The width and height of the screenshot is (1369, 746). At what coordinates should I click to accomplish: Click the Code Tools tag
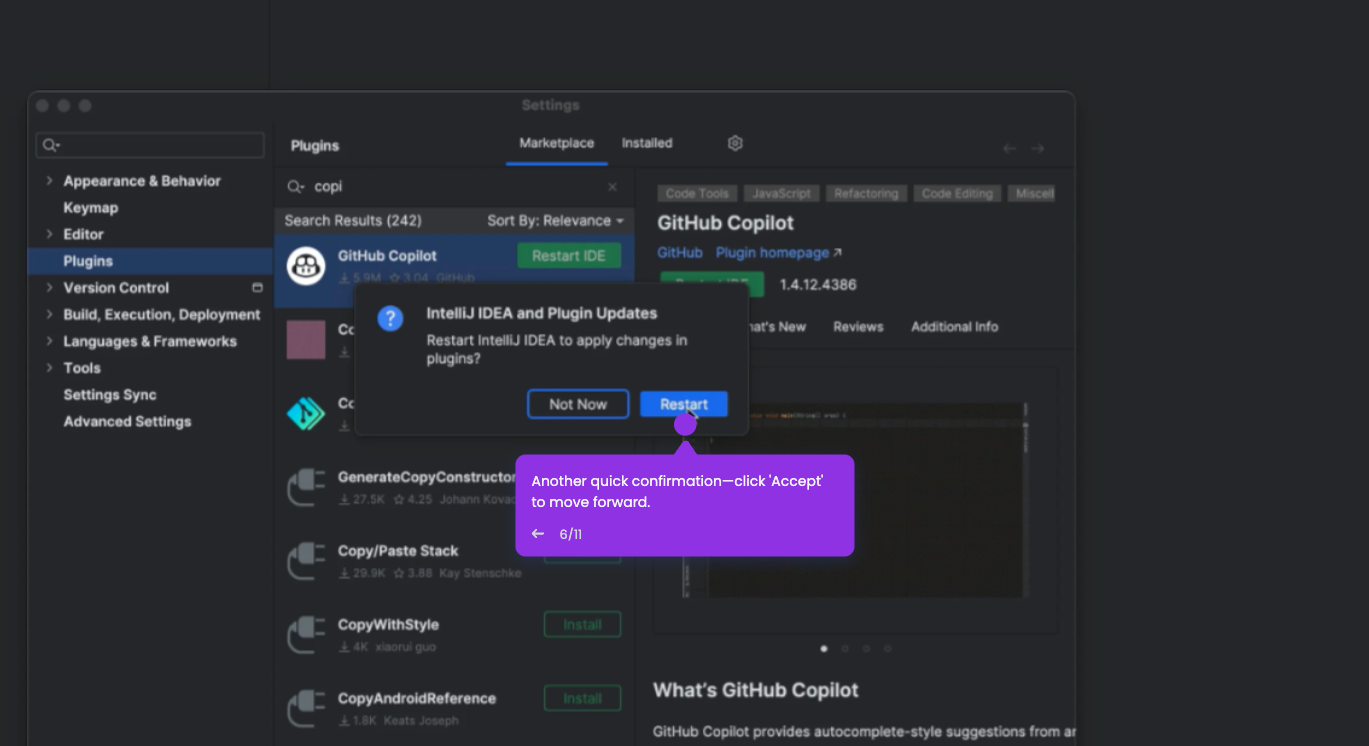(697, 194)
